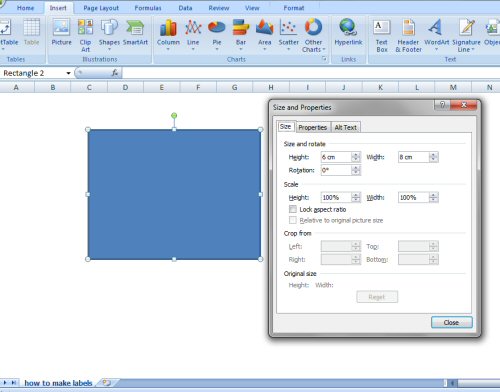Screen dimensions: 500x392
Task: Insert a Bar chart
Action: pos(241,34)
